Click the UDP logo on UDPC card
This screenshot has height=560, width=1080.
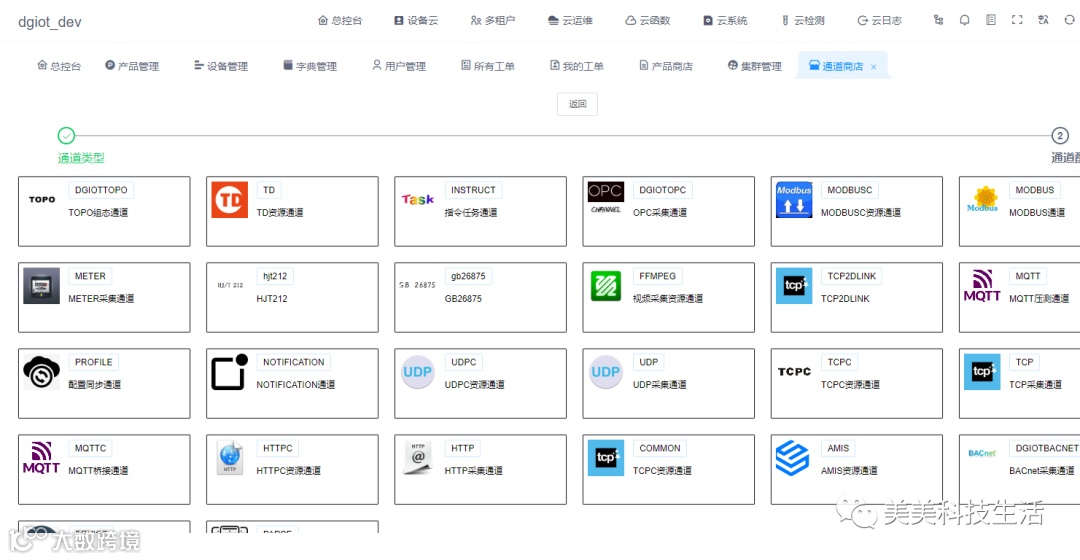(417, 372)
